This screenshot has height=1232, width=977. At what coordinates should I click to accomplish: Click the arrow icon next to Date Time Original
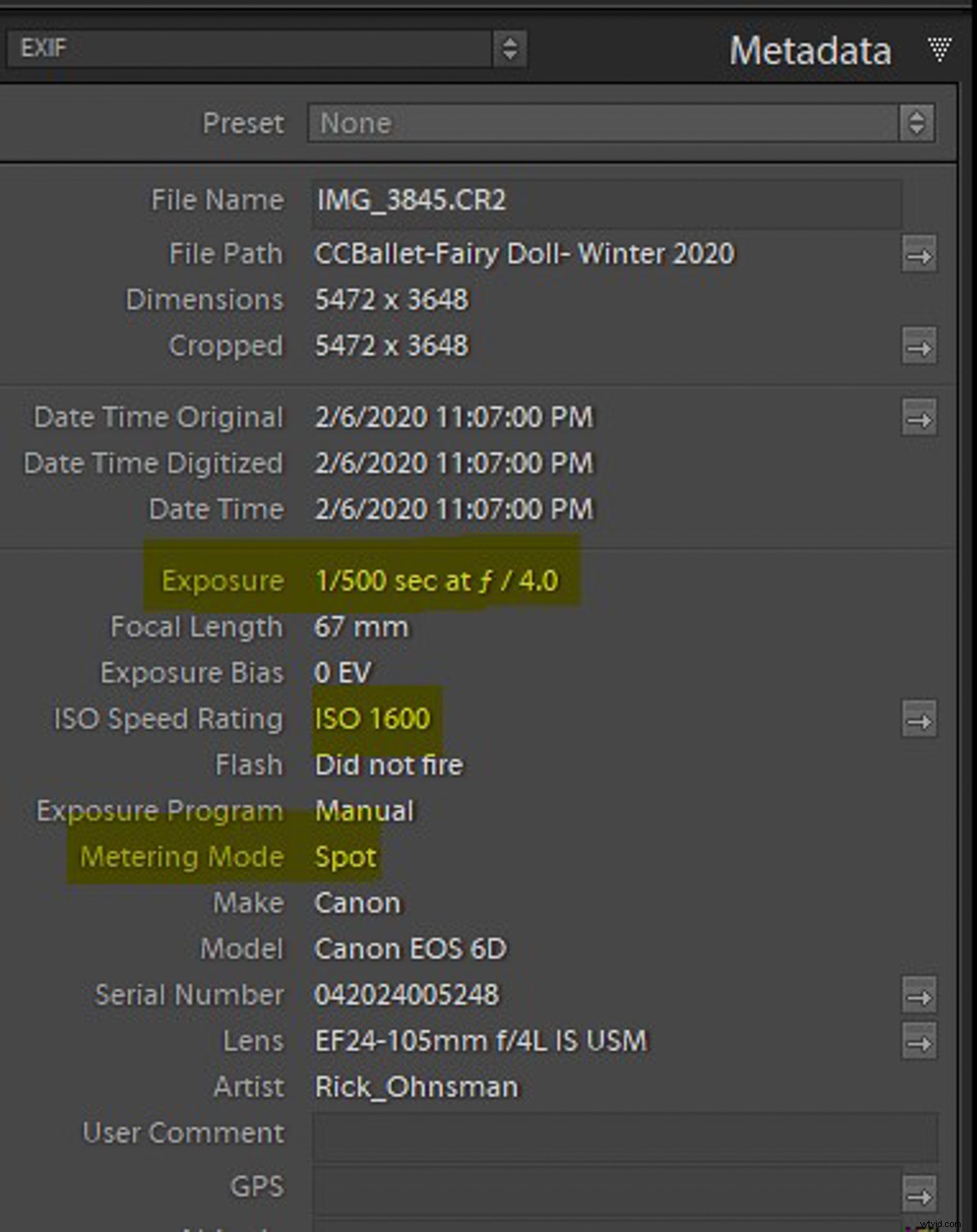(919, 418)
